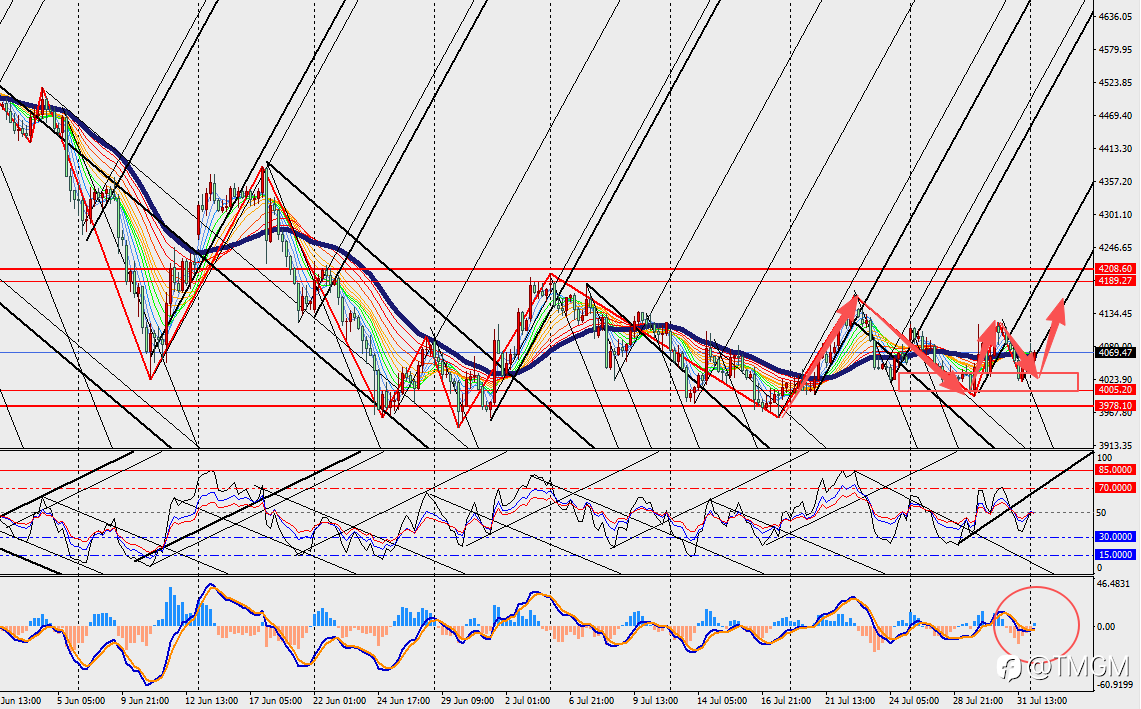
Task: Click the 21 Jul 13:00 time label
Action: click(x=851, y=701)
